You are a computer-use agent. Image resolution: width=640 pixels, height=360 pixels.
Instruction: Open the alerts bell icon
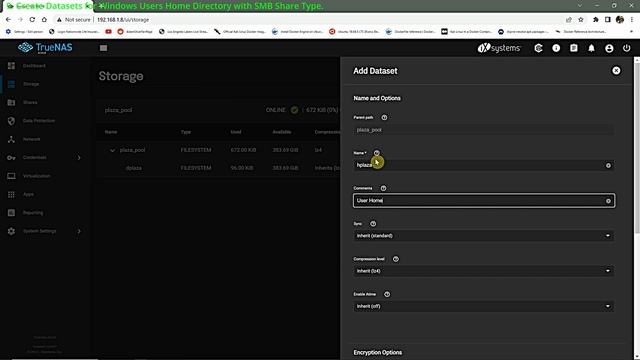tap(591, 48)
